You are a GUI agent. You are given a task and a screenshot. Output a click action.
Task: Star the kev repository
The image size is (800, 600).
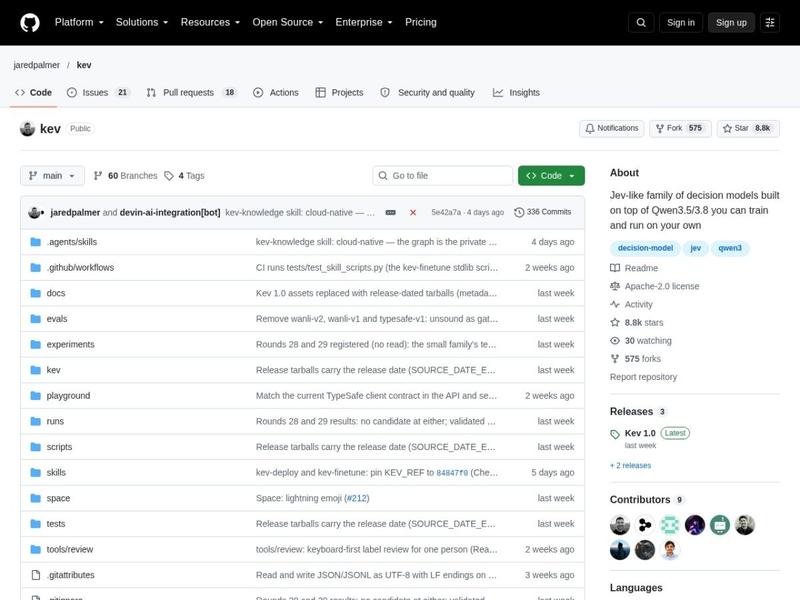tap(748, 129)
